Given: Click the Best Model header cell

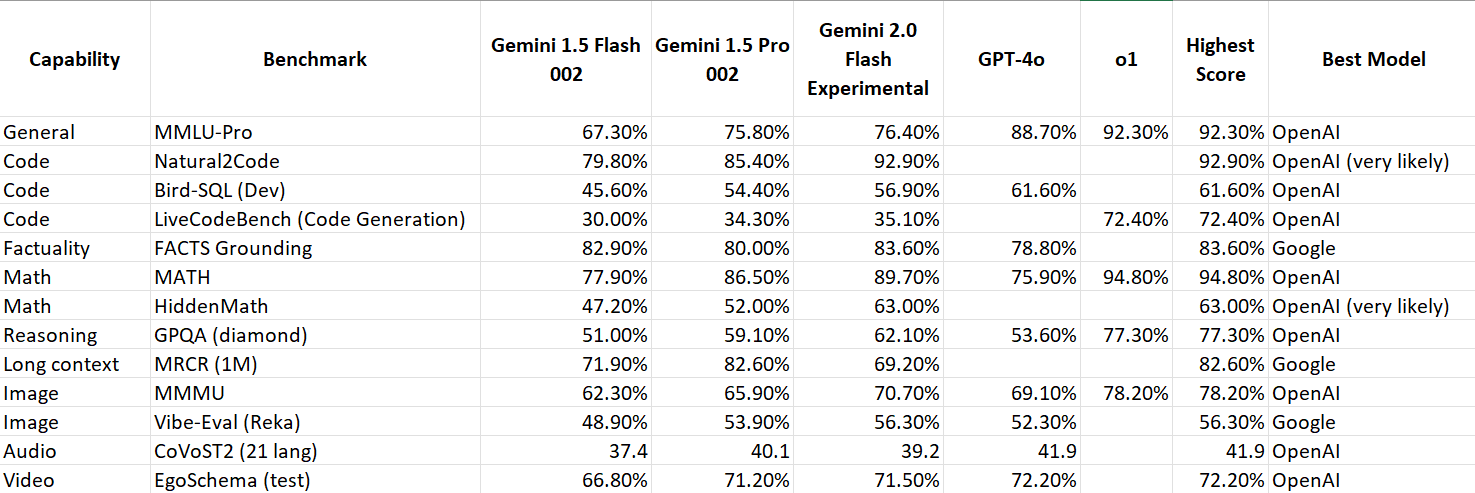Looking at the screenshot, I should tap(1372, 59).
